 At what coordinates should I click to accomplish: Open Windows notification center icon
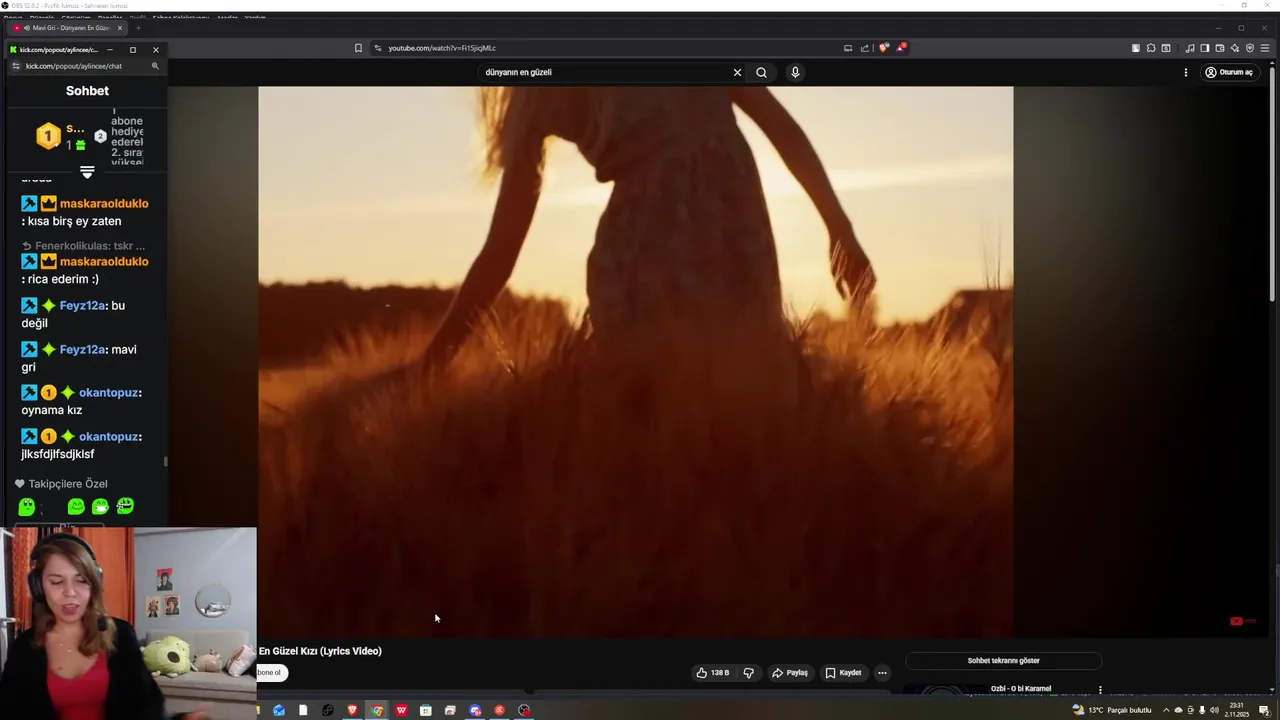point(1264,710)
